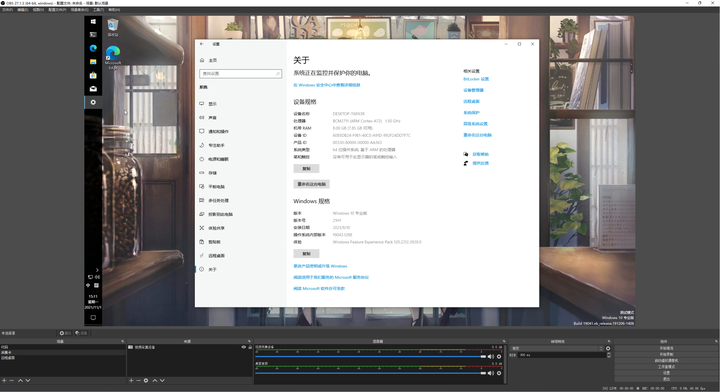Move the selected scene down
The width and height of the screenshot is (720, 392).
coord(28,381)
